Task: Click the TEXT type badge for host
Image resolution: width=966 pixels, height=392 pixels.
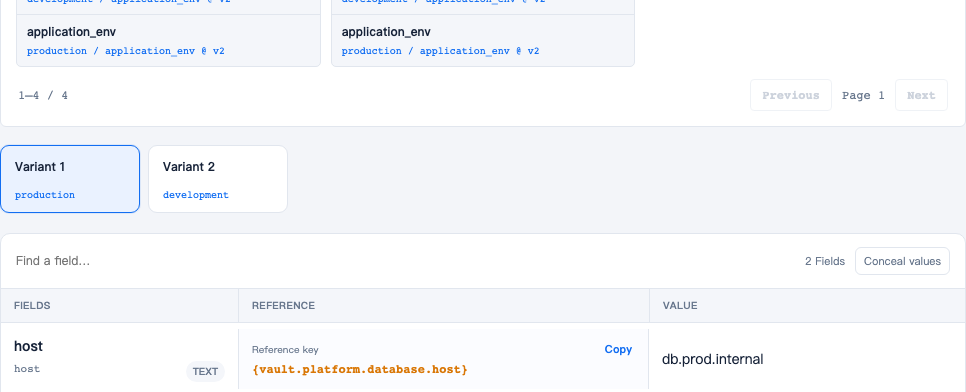Action: click(x=205, y=372)
